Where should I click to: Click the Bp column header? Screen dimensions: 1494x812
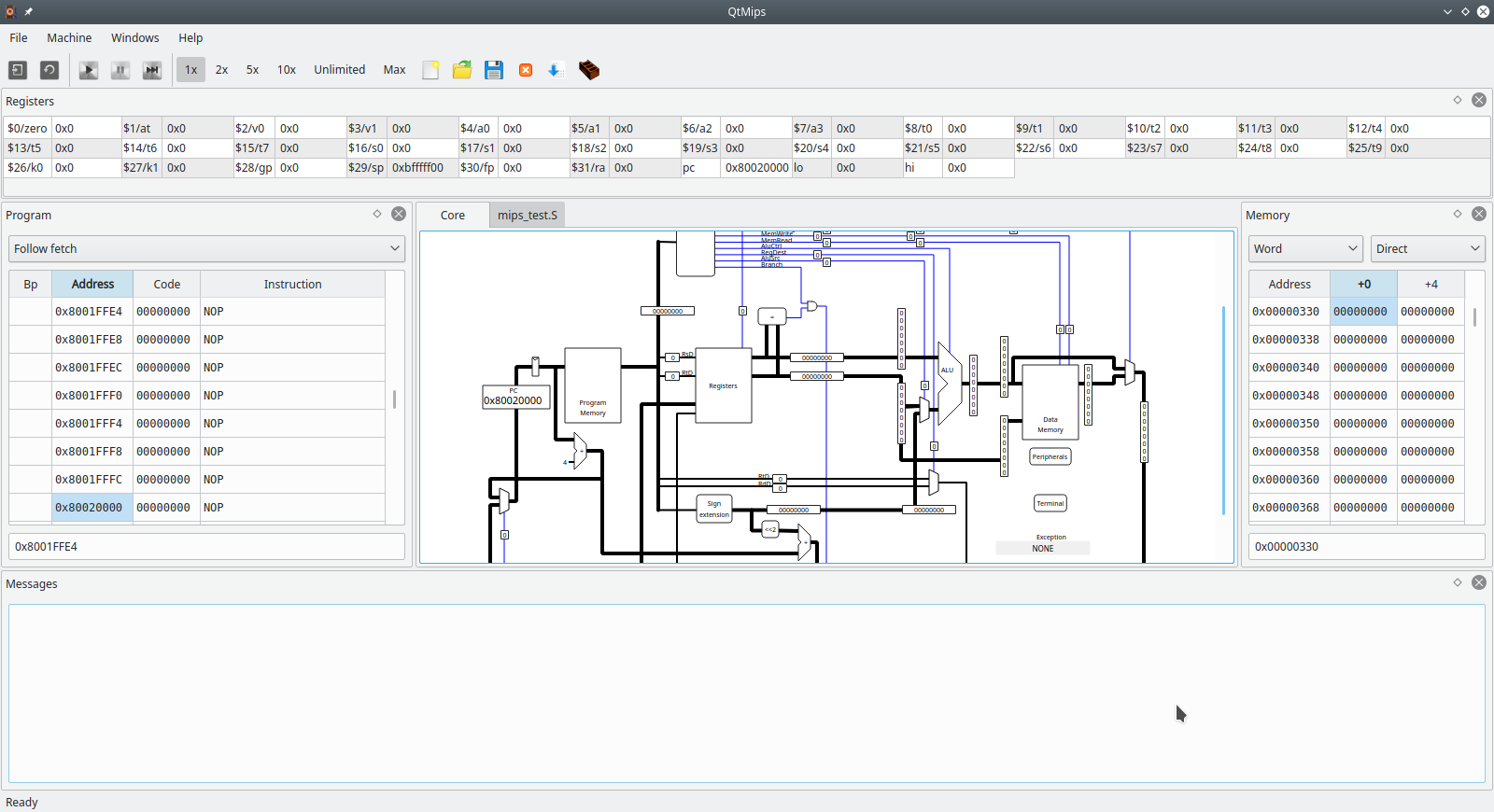point(31,285)
